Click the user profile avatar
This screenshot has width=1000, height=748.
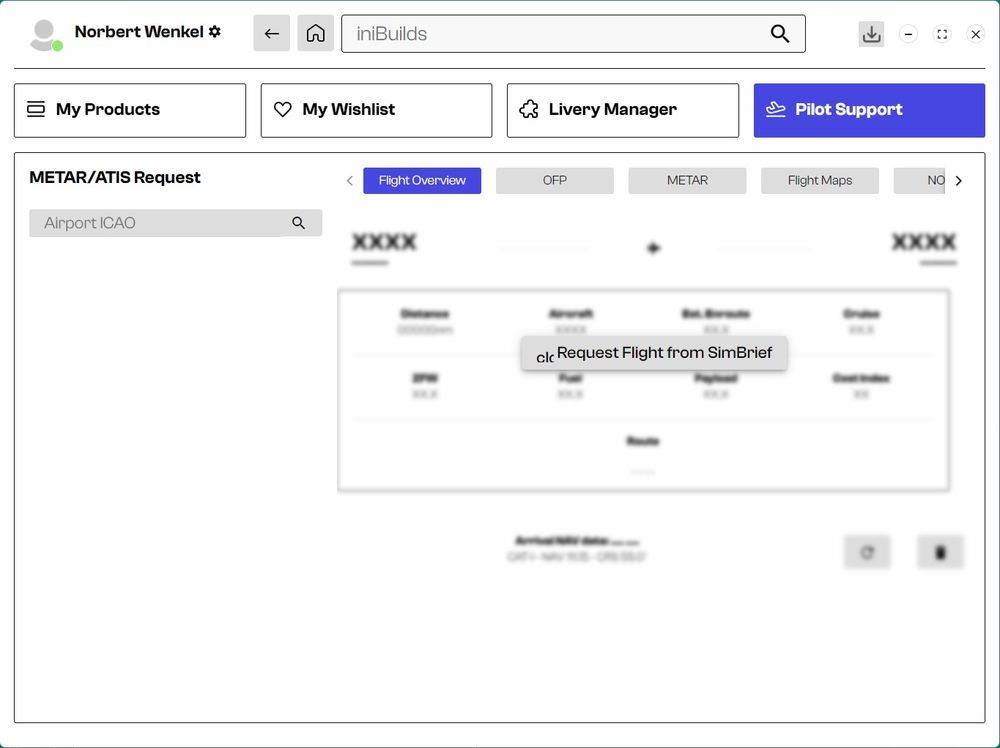click(44, 35)
